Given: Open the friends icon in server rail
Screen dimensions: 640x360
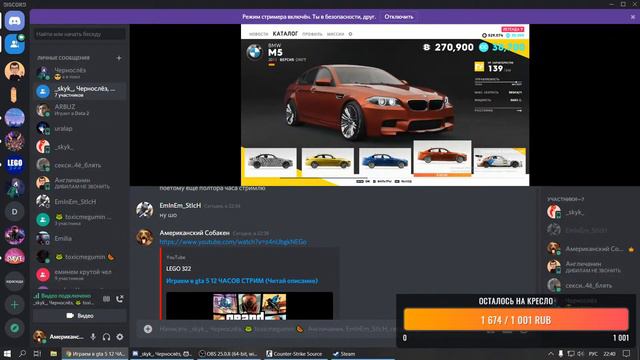Looking at the screenshot, I should click(x=15, y=44).
